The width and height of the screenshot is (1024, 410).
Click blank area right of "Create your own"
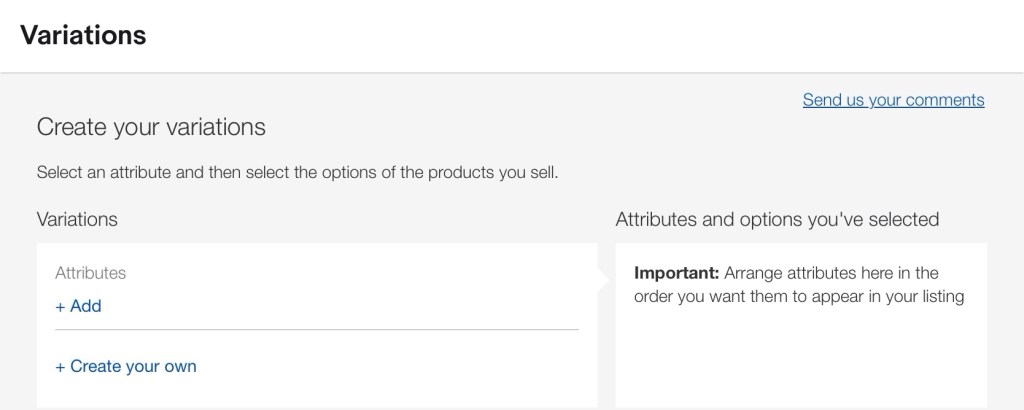pyautogui.click(x=400, y=367)
